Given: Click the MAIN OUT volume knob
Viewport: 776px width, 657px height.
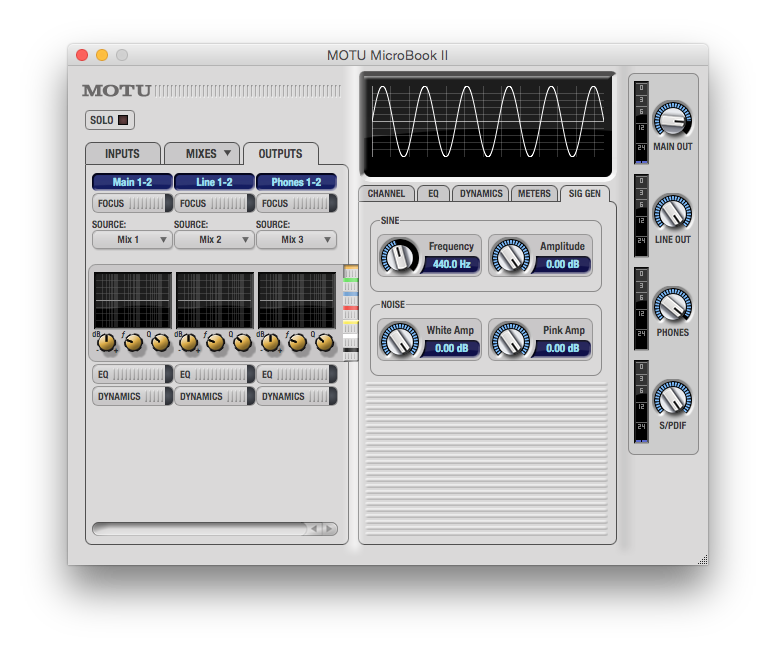Looking at the screenshot, I should [x=672, y=119].
